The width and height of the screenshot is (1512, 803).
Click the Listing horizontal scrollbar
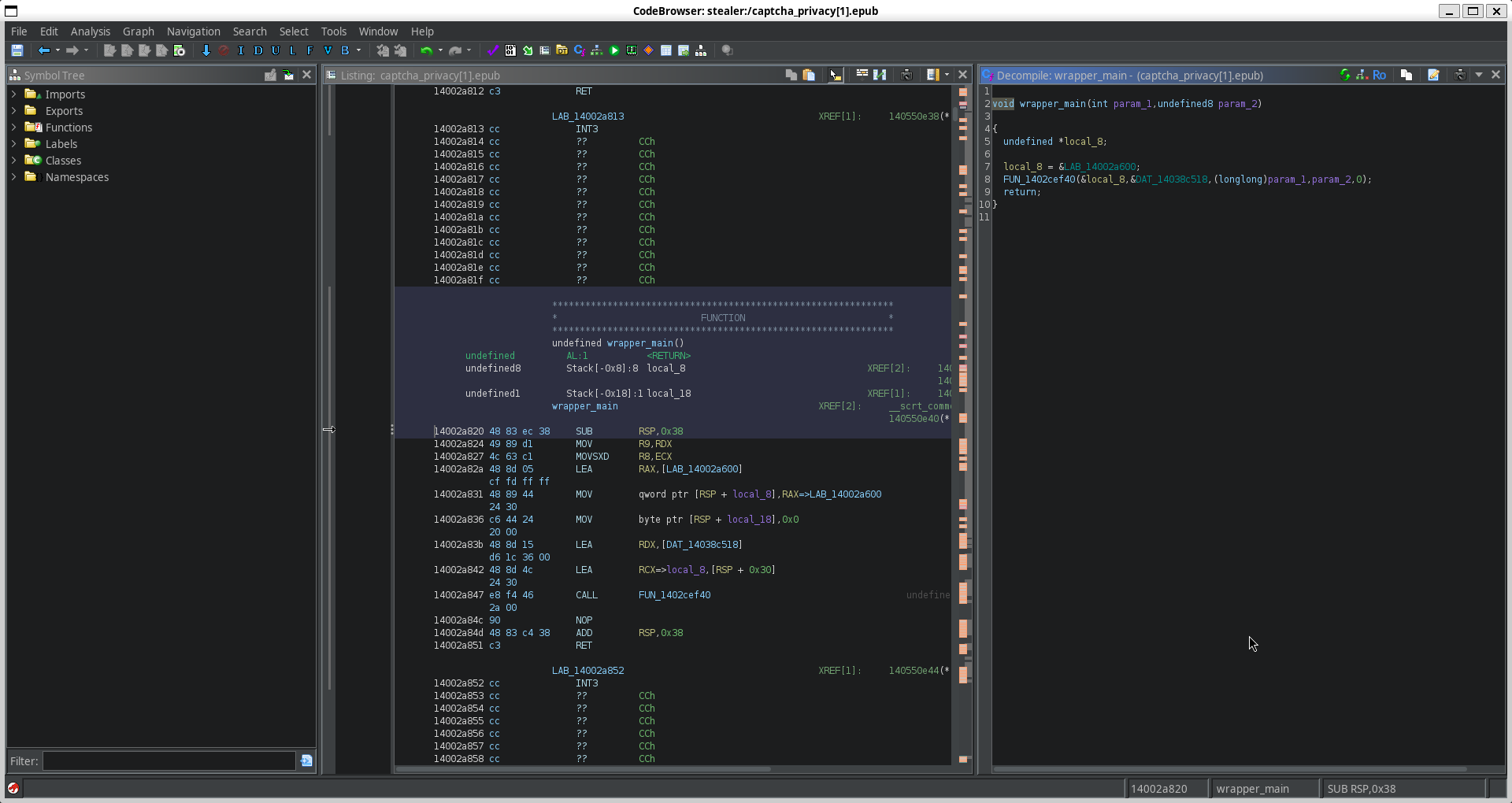point(583,768)
